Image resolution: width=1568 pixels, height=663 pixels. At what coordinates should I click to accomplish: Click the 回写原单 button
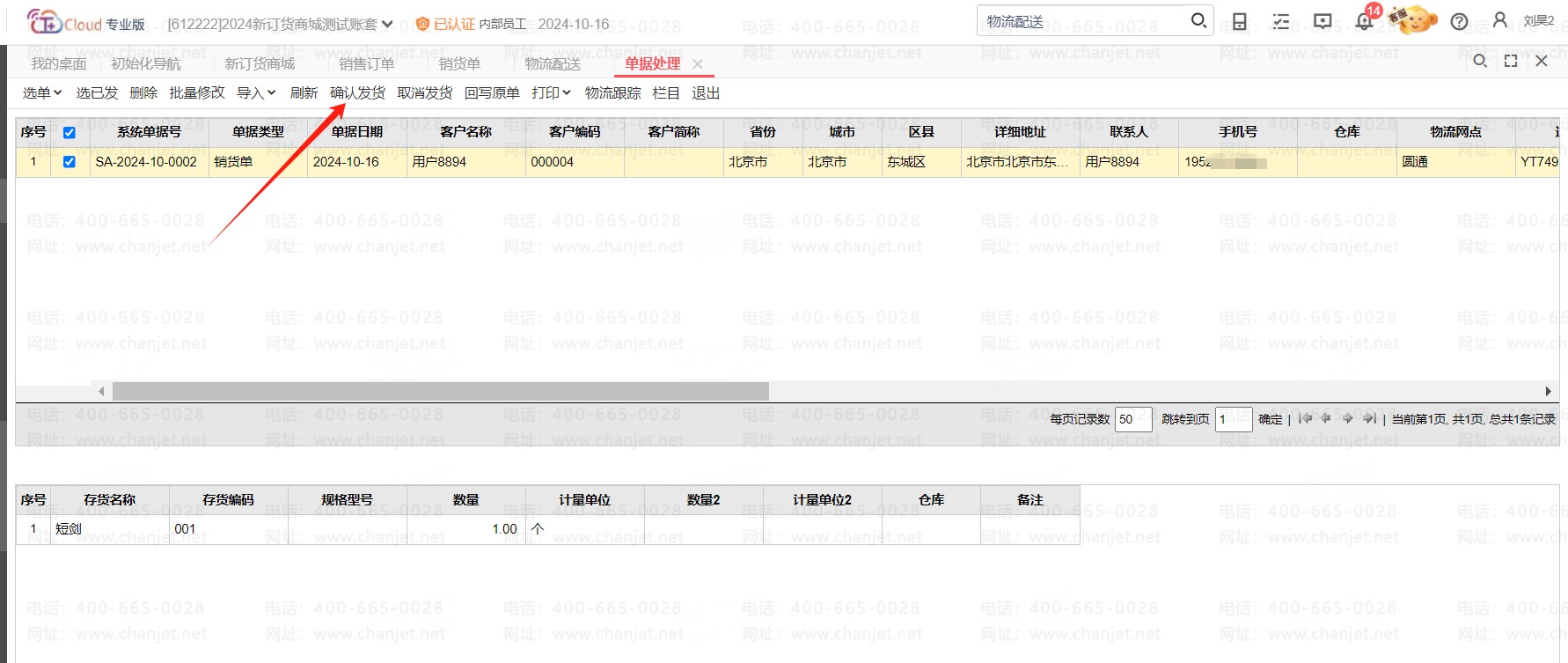(x=492, y=93)
